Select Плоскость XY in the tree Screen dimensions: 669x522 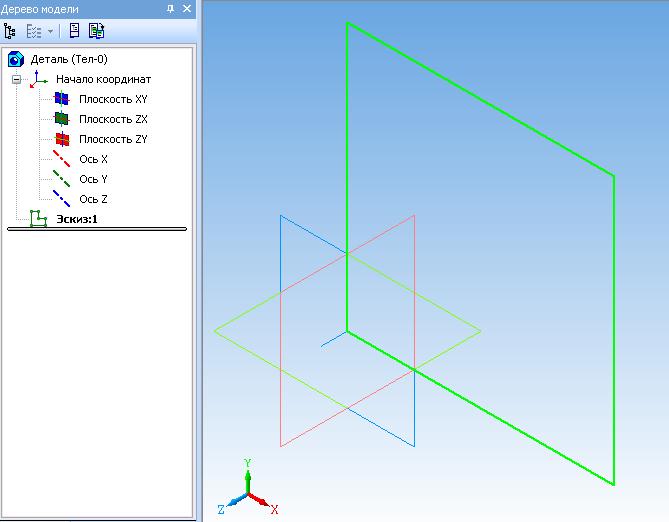113,99
